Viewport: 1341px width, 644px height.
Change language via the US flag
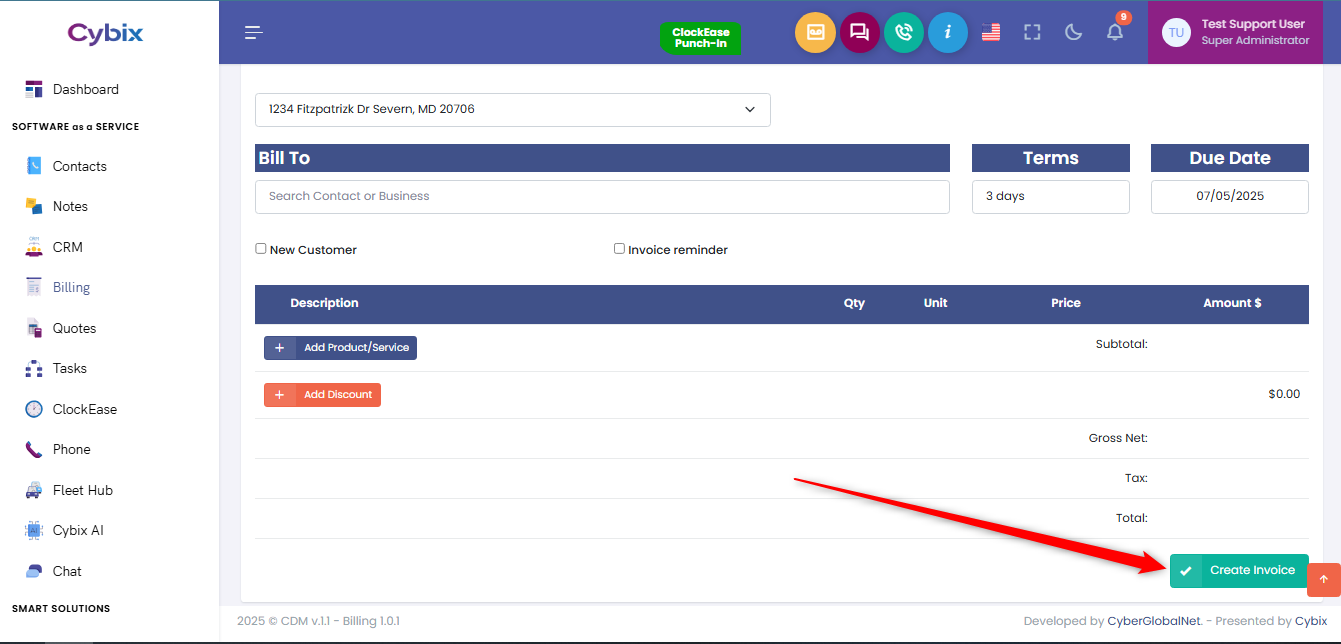pos(991,32)
